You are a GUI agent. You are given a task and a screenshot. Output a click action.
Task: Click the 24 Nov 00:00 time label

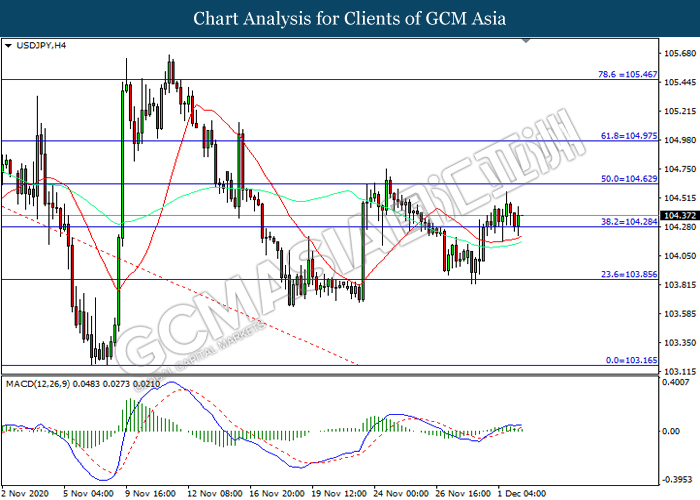pyautogui.click(x=401, y=493)
